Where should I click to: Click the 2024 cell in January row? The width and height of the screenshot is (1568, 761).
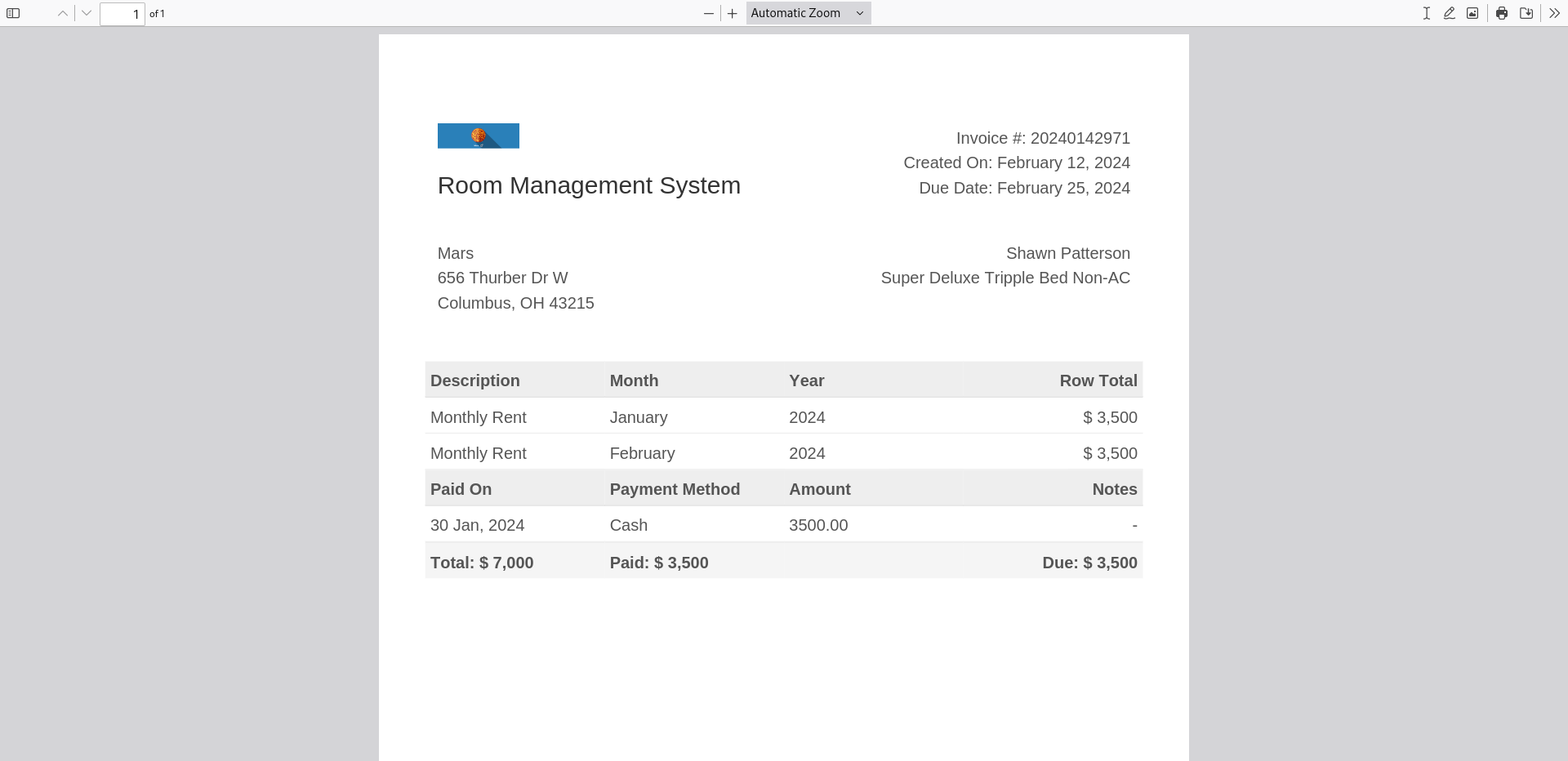click(x=807, y=417)
